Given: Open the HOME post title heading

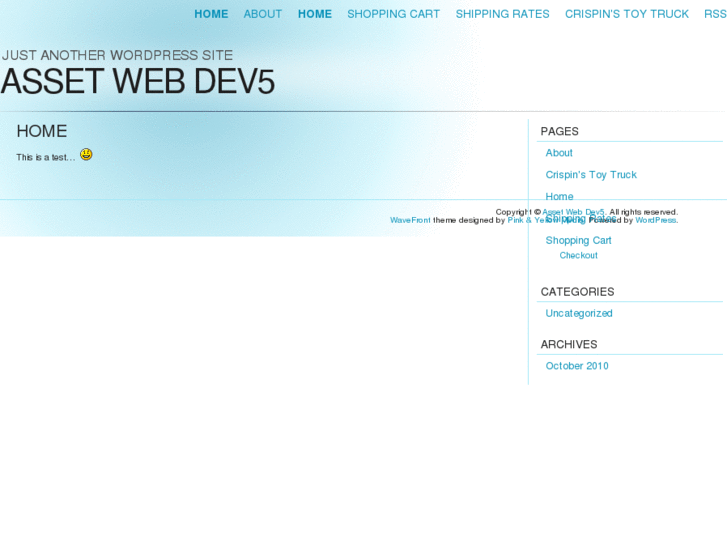Looking at the screenshot, I should pyautogui.click(x=42, y=131).
